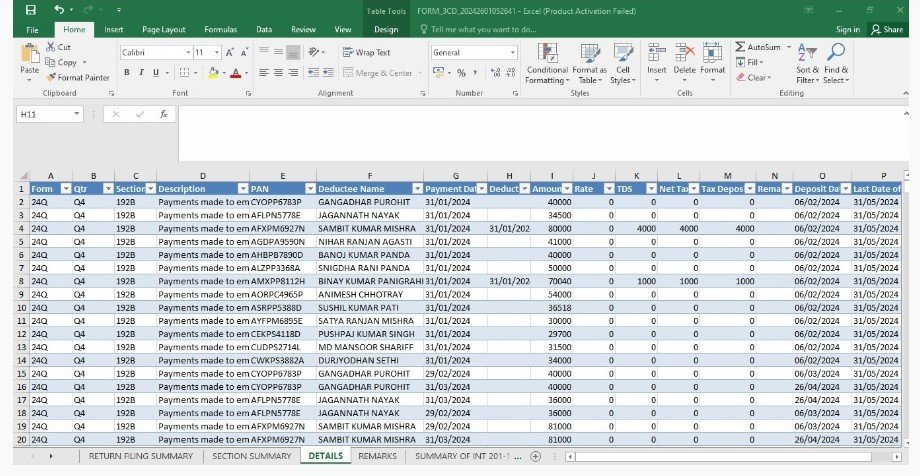The height and width of the screenshot is (476, 920).
Task: Click the yellow fill color button
Action: (x=213, y=73)
